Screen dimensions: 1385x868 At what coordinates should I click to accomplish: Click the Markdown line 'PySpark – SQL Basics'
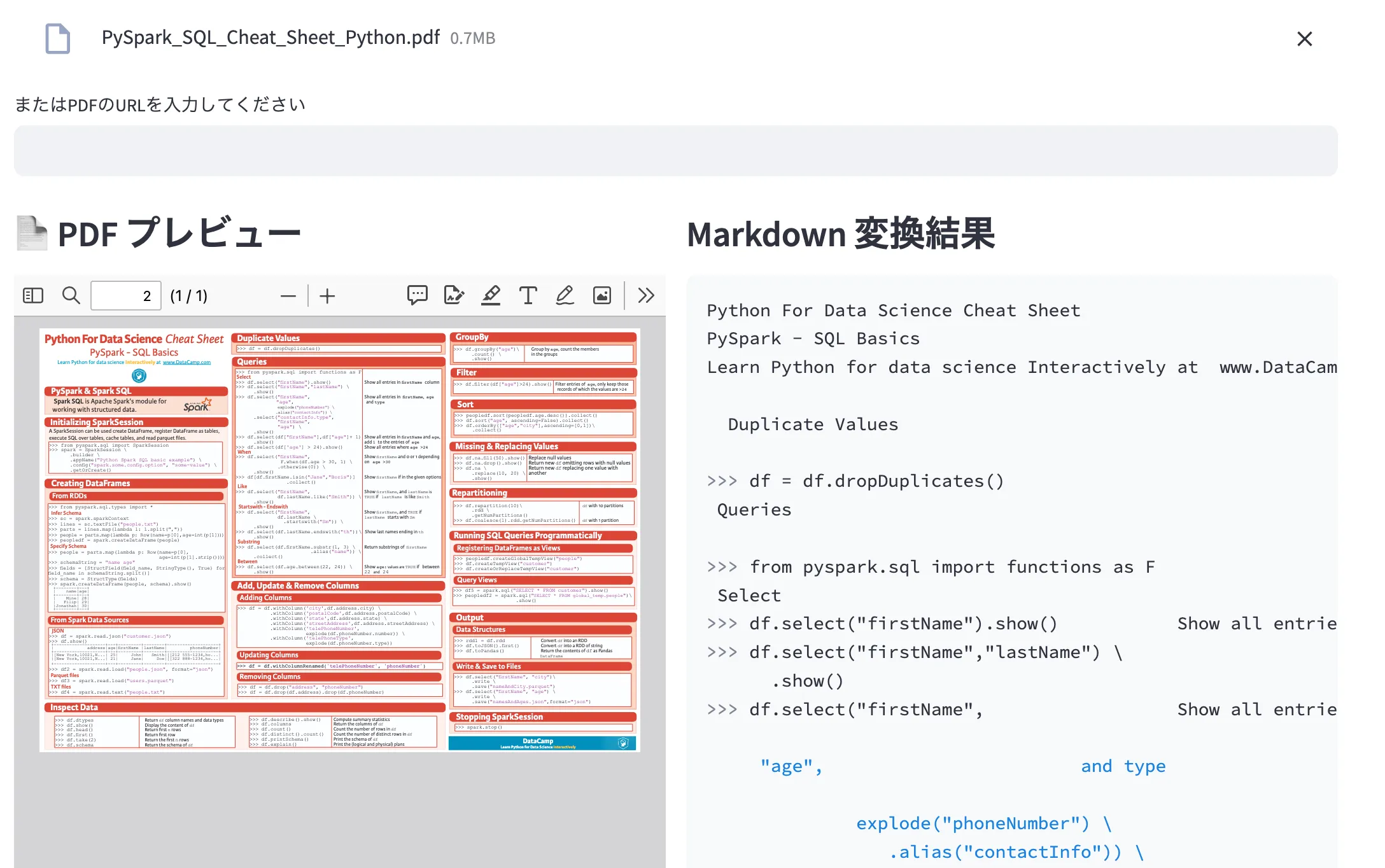coord(813,339)
